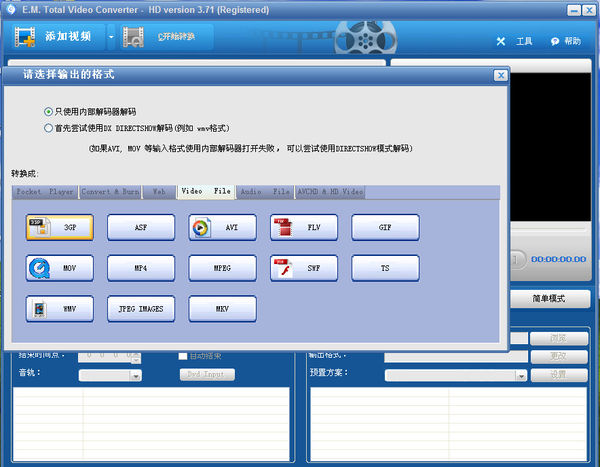The height and width of the screenshot is (467, 600).
Task: Choose the 3GP output format
Action: pos(60,227)
